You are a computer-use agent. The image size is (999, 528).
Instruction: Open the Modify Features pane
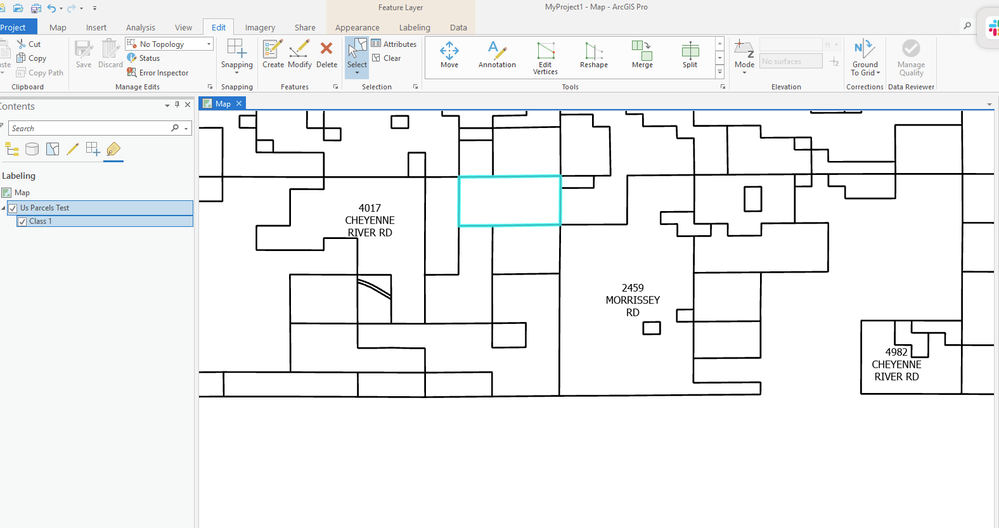coord(299,55)
